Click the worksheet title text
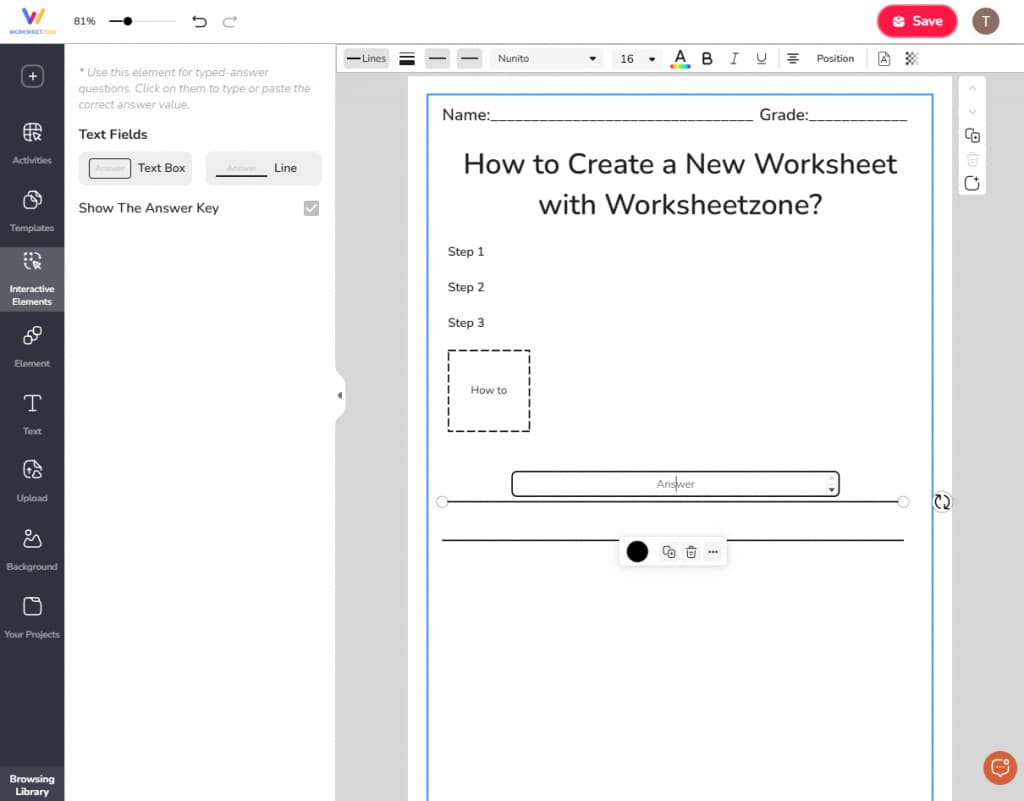 point(680,184)
